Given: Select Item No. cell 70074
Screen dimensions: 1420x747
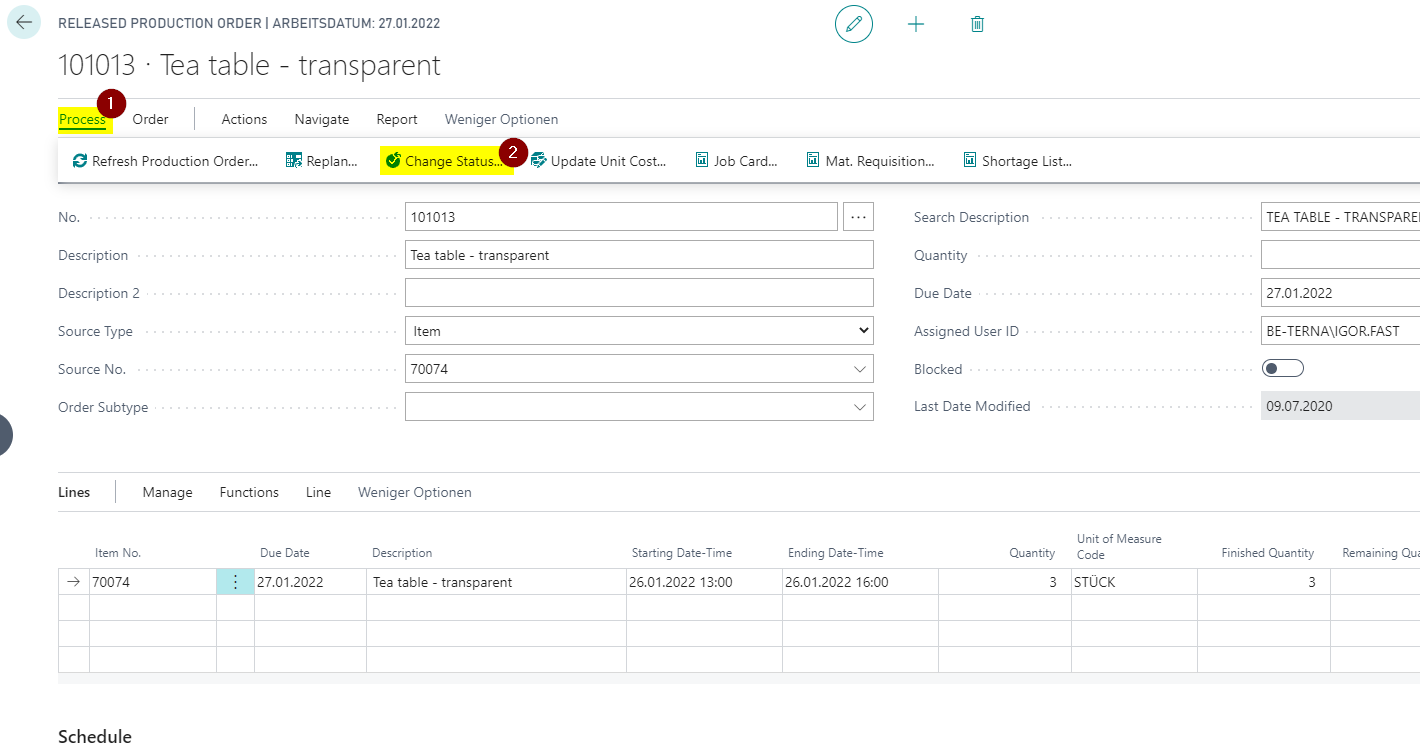Looking at the screenshot, I should pyautogui.click(x=153, y=582).
